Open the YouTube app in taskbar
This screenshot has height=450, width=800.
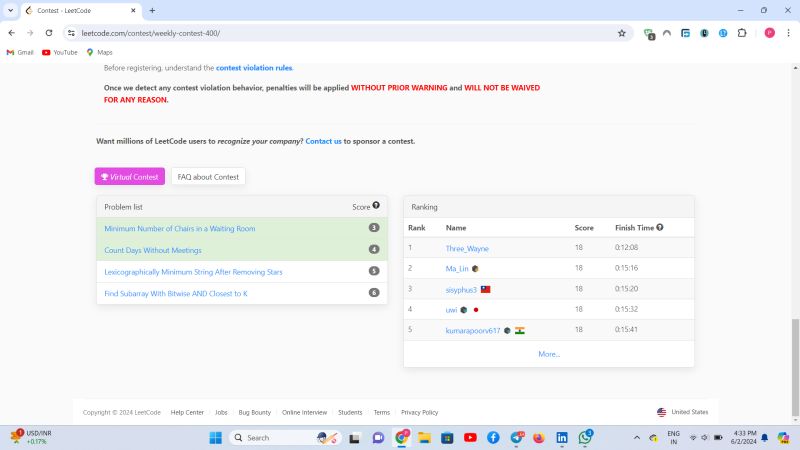point(470,438)
